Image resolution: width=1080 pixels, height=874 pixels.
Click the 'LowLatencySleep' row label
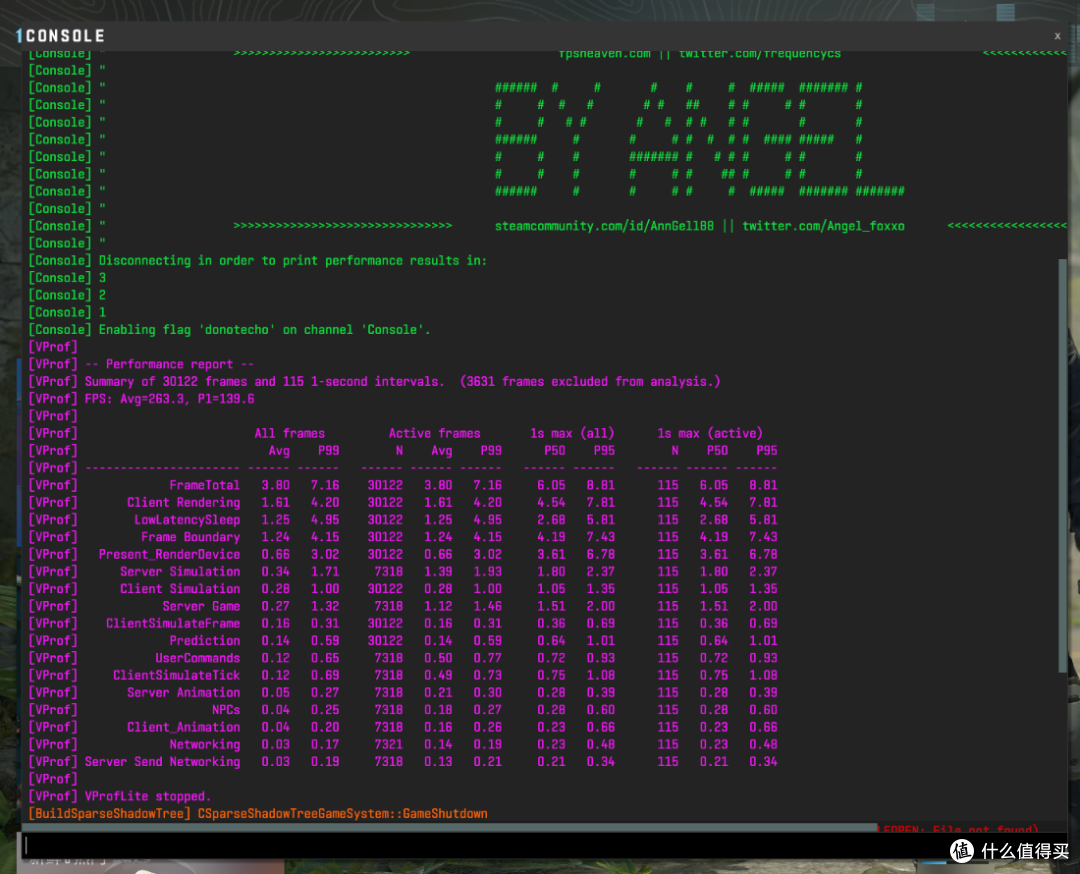pos(187,520)
